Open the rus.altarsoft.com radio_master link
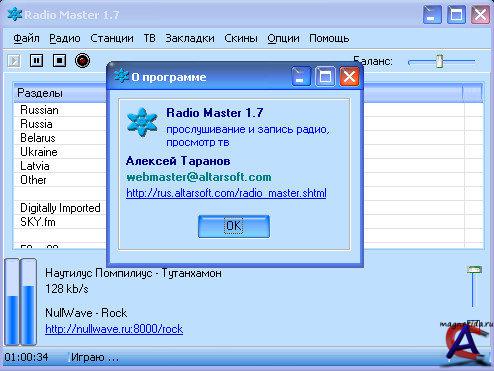 click(x=226, y=193)
